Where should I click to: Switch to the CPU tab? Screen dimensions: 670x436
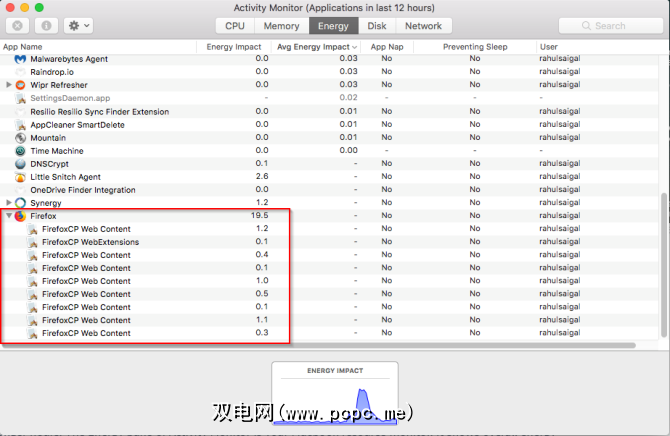click(x=235, y=26)
